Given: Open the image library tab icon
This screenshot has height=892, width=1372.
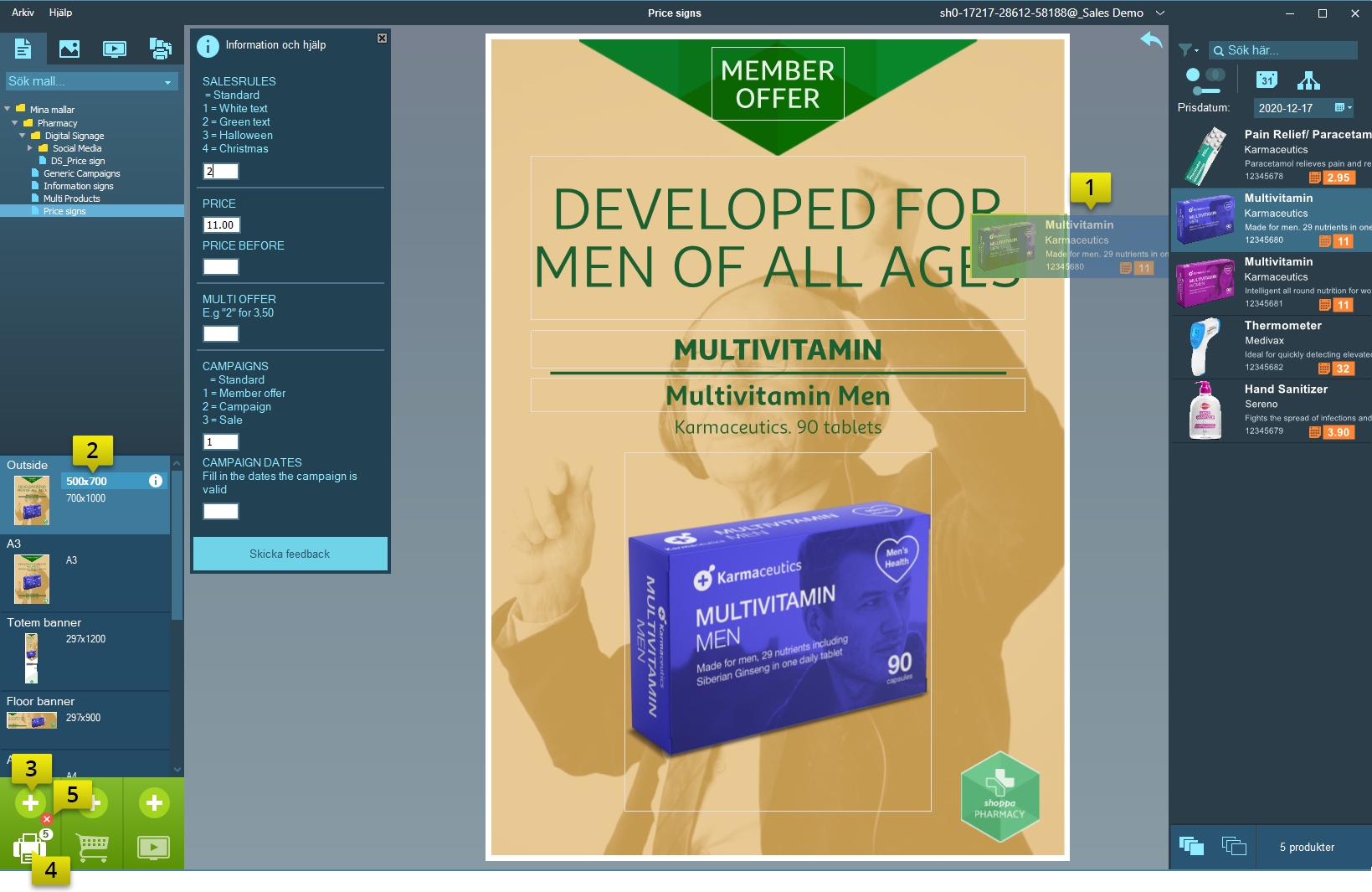Looking at the screenshot, I should (69, 49).
